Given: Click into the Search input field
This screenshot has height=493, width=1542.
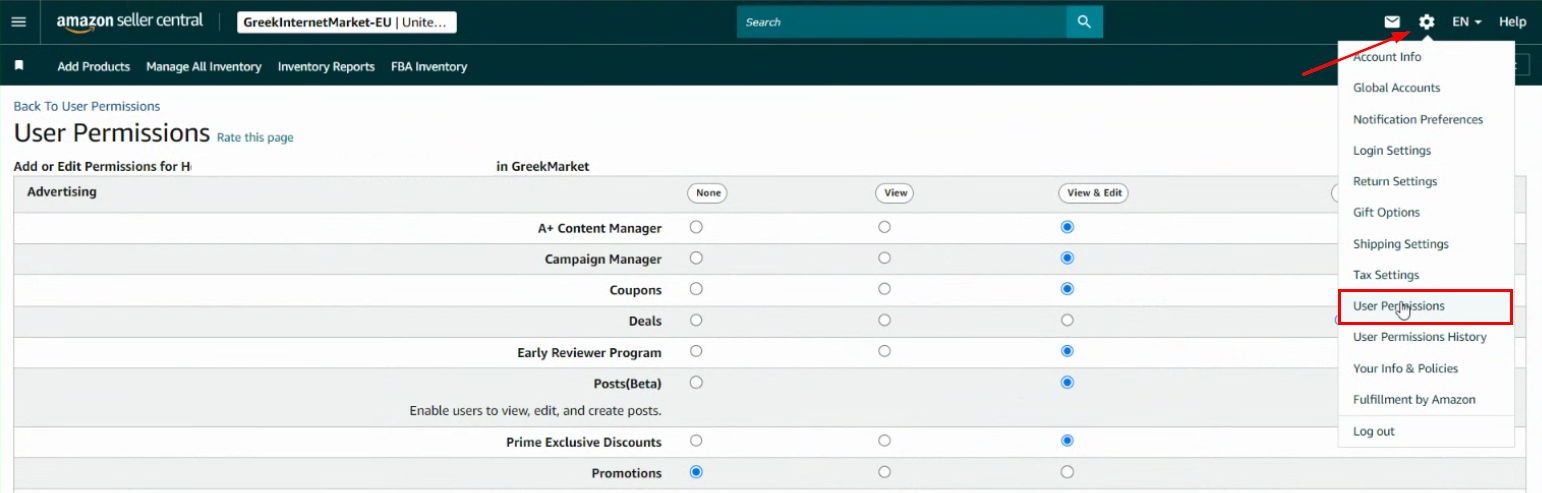Looking at the screenshot, I should 900,22.
